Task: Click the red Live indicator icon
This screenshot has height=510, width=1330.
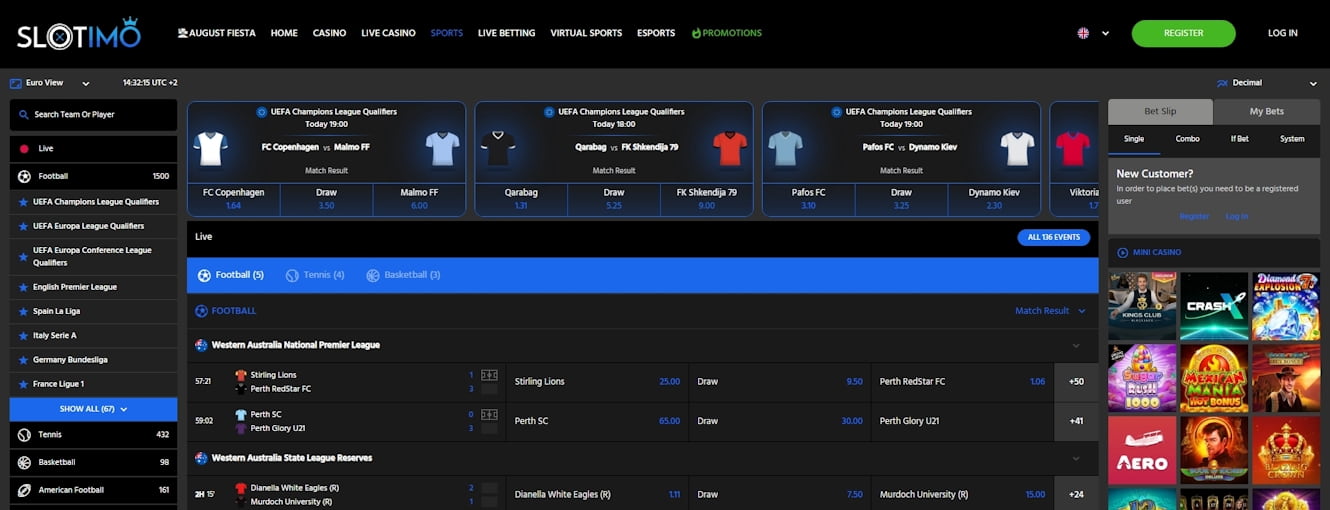Action: (x=24, y=148)
